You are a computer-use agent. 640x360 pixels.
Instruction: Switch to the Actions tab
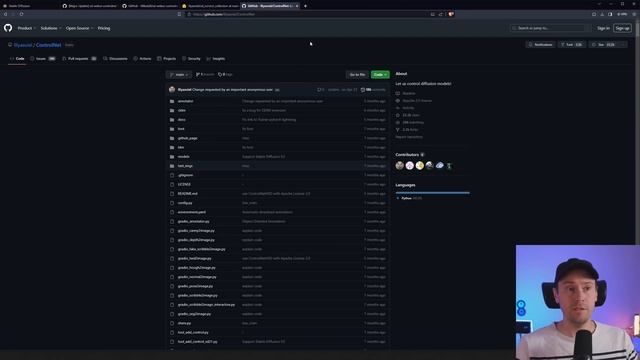click(x=142, y=59)
